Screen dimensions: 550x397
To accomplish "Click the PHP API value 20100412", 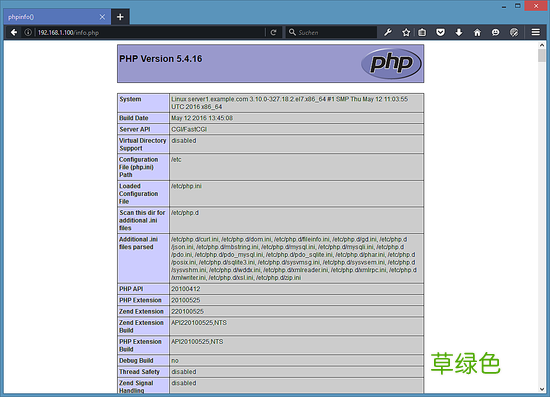I will click(186, 289).
